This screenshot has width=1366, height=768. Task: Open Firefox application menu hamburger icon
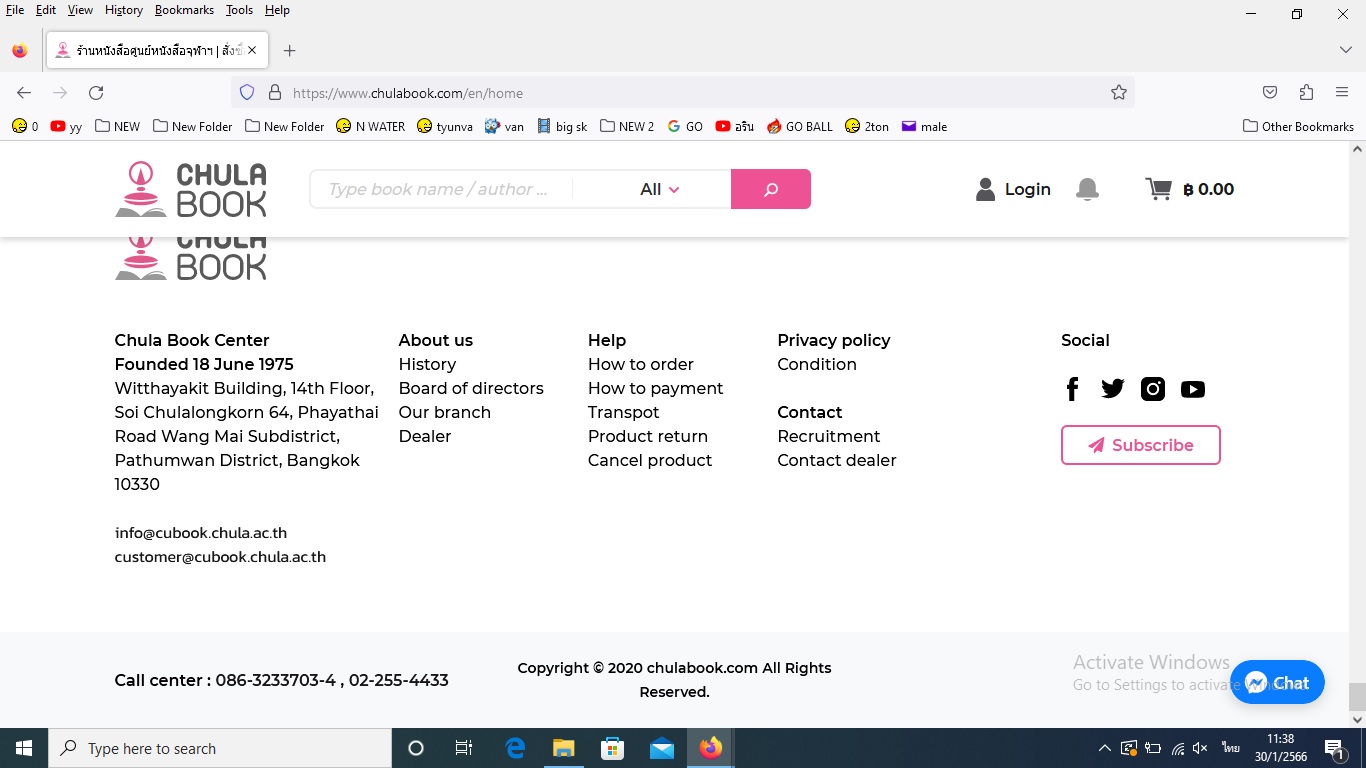point(1342,92)
